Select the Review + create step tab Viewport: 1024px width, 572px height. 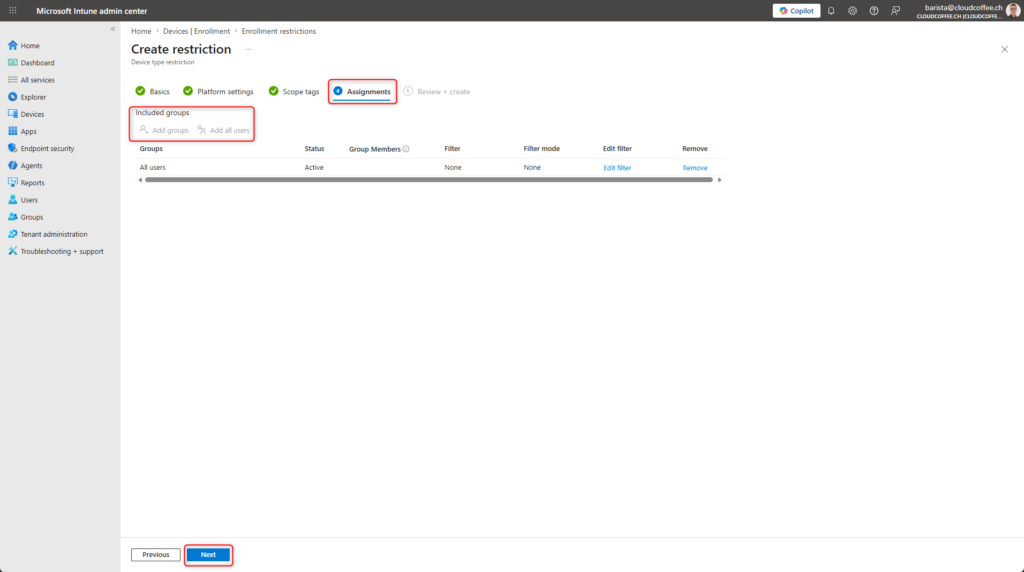(437, 91)
